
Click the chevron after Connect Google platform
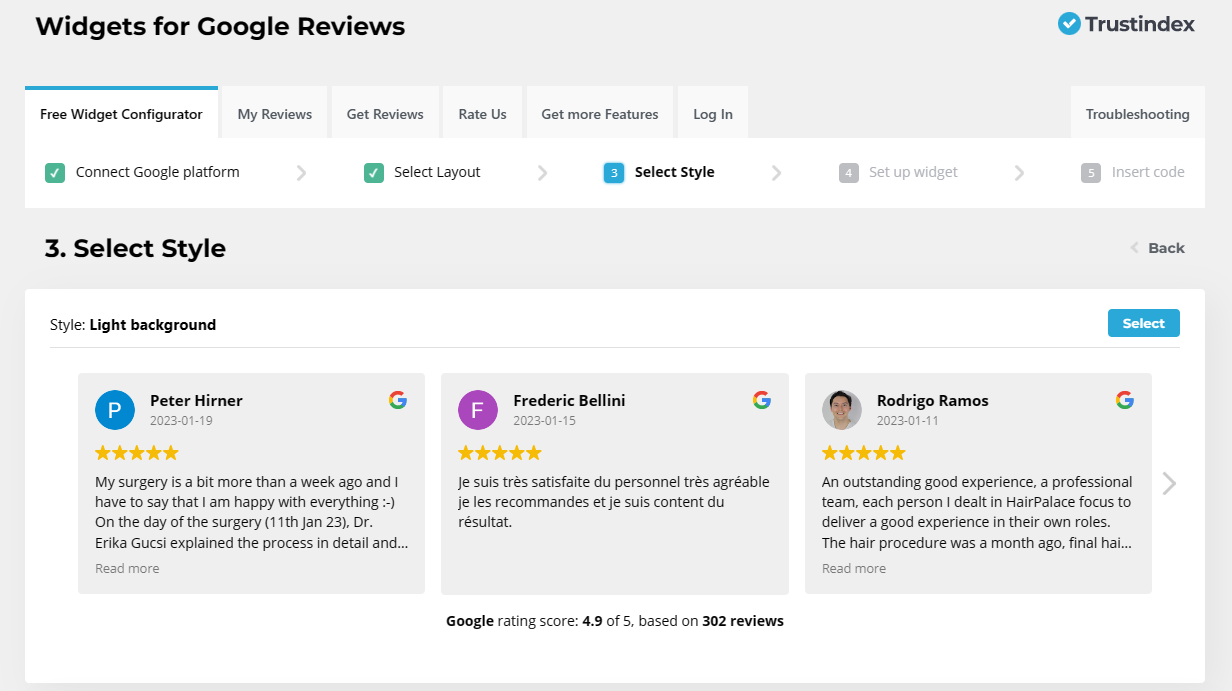[x=302, y=172]
